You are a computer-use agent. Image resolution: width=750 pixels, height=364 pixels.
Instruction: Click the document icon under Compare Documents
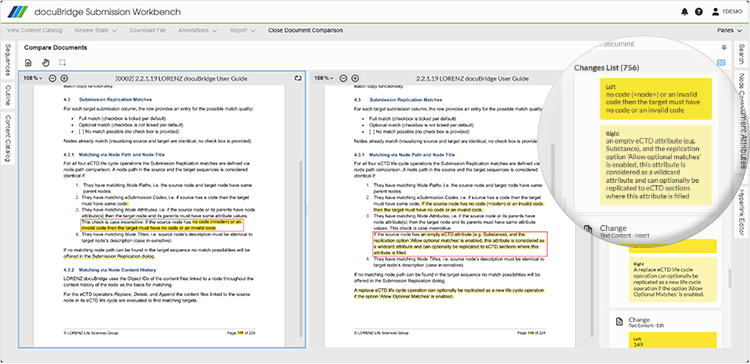coord(28,63)
